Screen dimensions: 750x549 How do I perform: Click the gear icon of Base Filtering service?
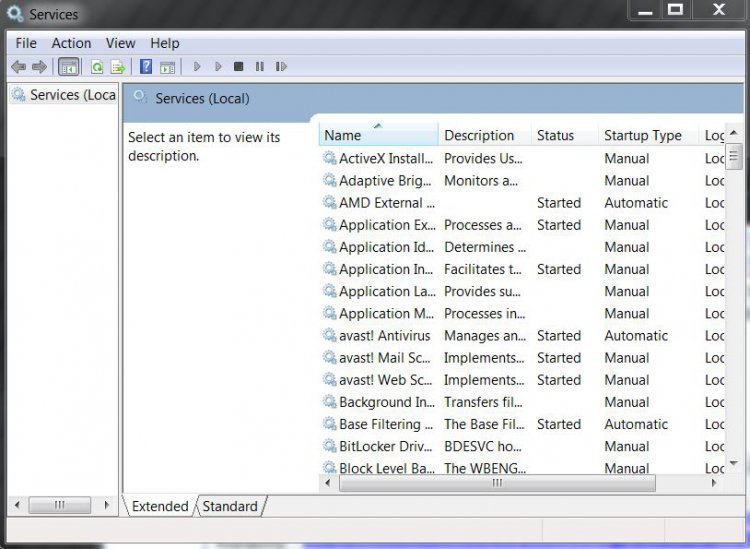click(x=329, y=423)
